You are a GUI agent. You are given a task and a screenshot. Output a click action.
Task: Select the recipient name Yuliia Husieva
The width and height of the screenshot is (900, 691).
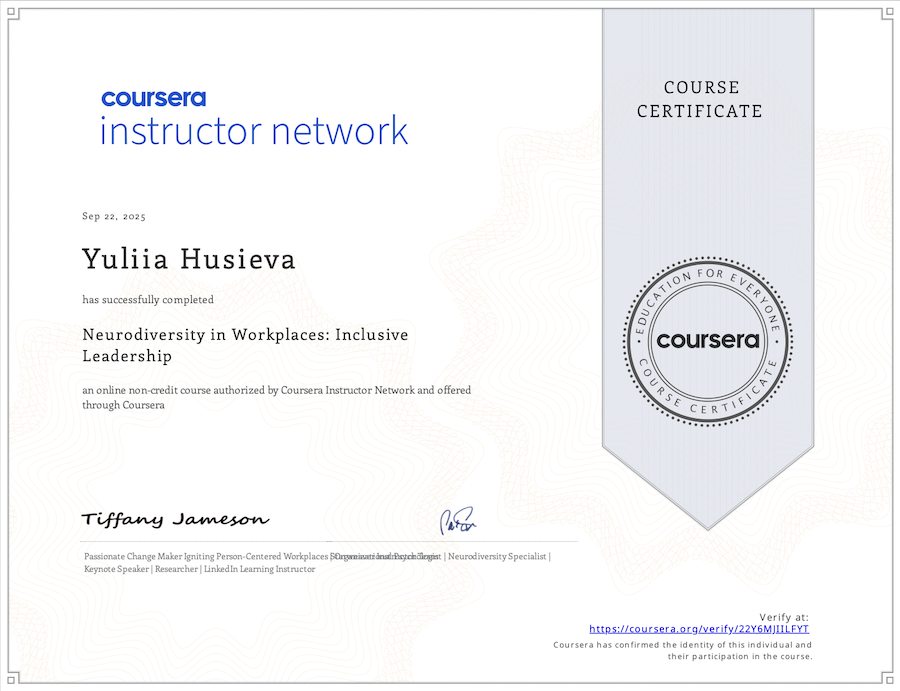click(x=189, y=259)
